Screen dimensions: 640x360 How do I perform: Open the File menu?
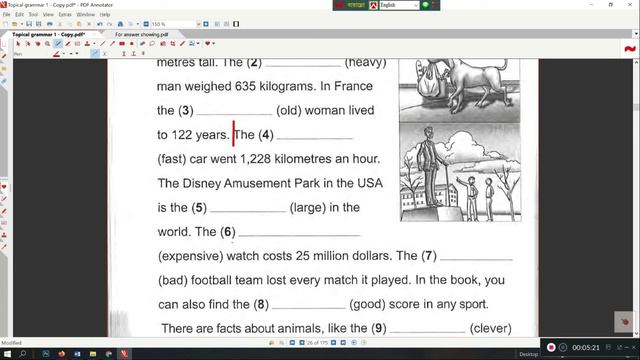pos(6,14)
